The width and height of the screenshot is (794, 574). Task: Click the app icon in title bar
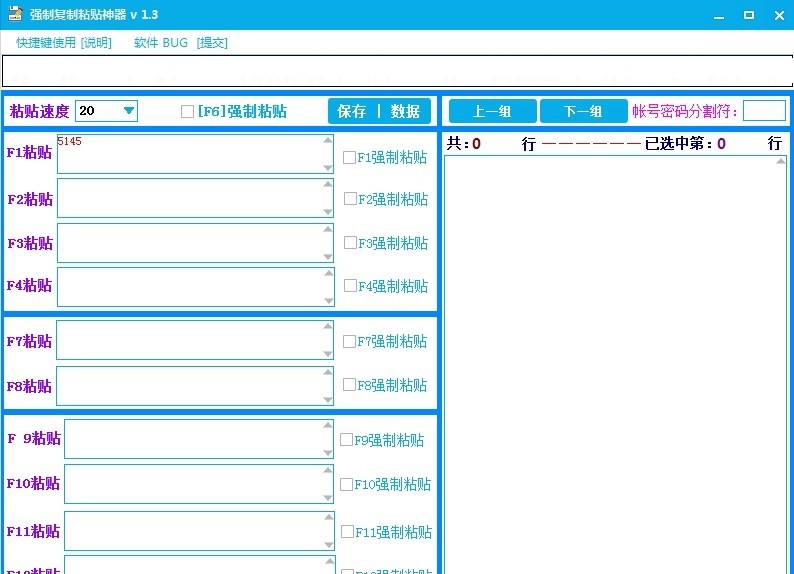(x=17, y=15)
